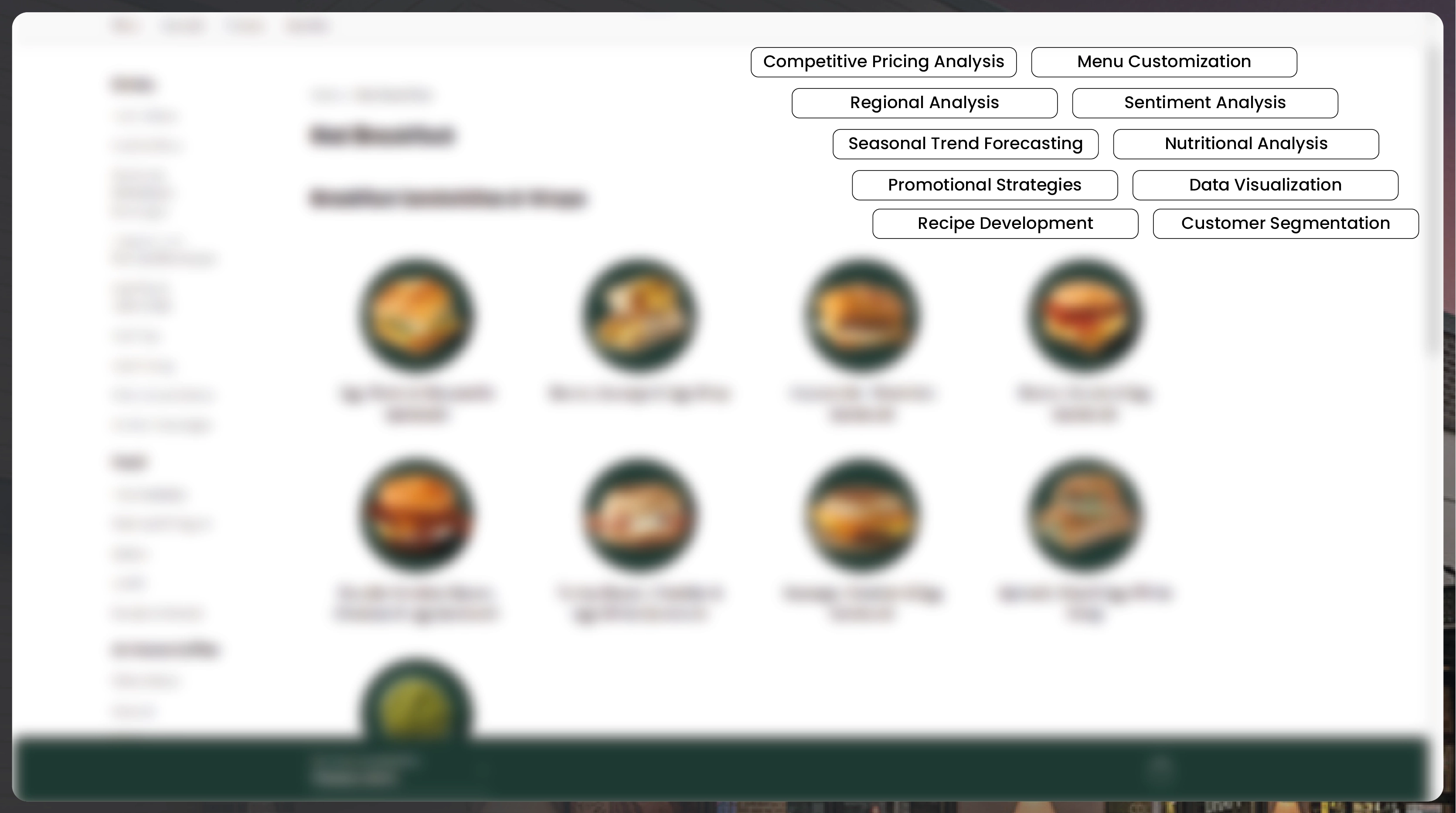This screenshot has height=813, width=1456.
Task: Select the Data Visualization tool
Action: point(1265,184)
